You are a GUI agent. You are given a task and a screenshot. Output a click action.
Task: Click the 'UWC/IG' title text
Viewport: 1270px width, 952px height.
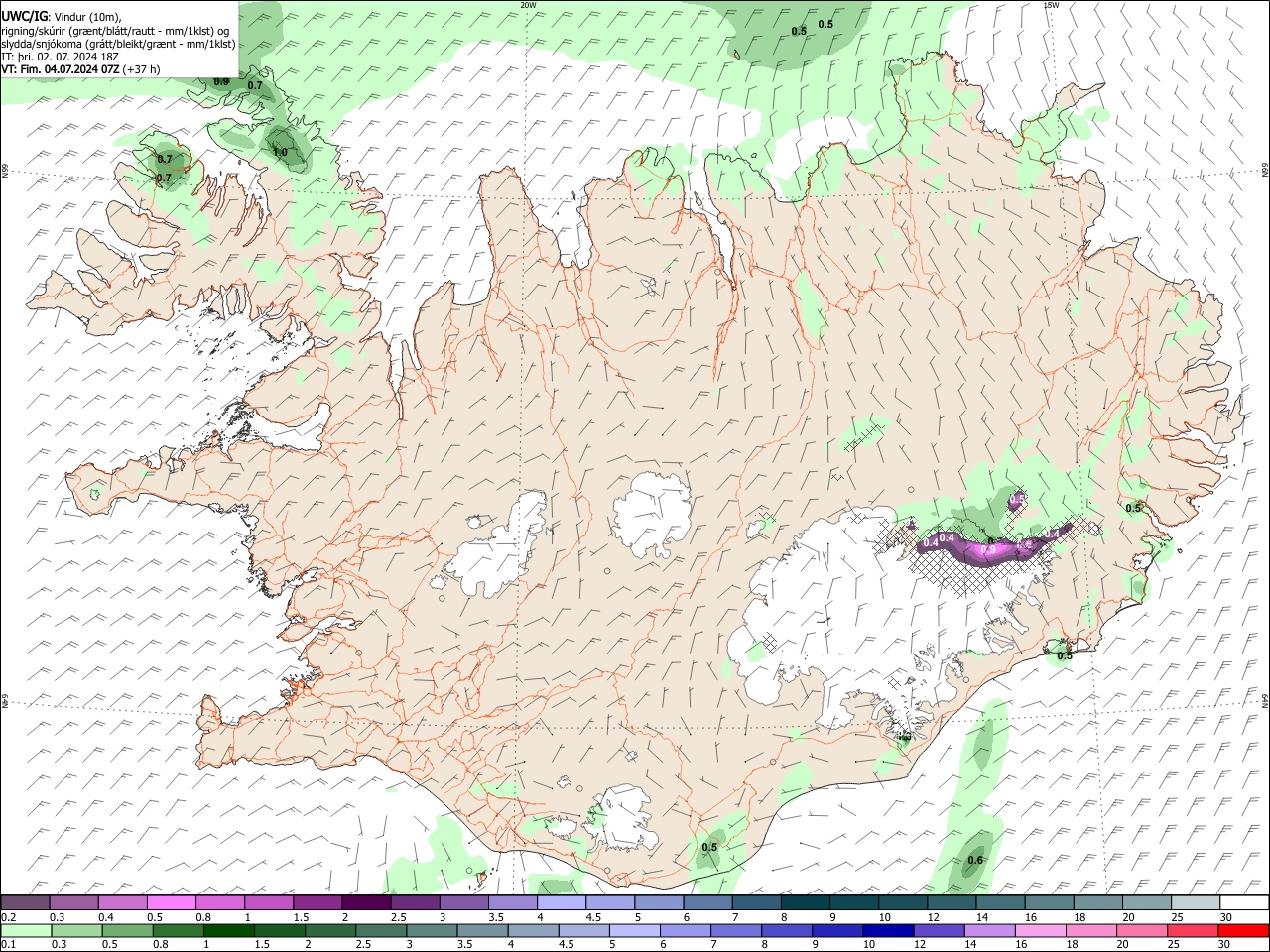[x=24, y=17]
